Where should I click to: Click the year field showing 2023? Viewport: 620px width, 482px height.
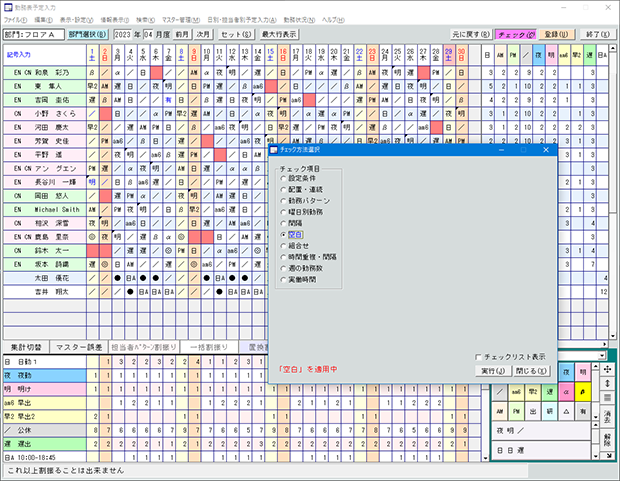(122, 34)
